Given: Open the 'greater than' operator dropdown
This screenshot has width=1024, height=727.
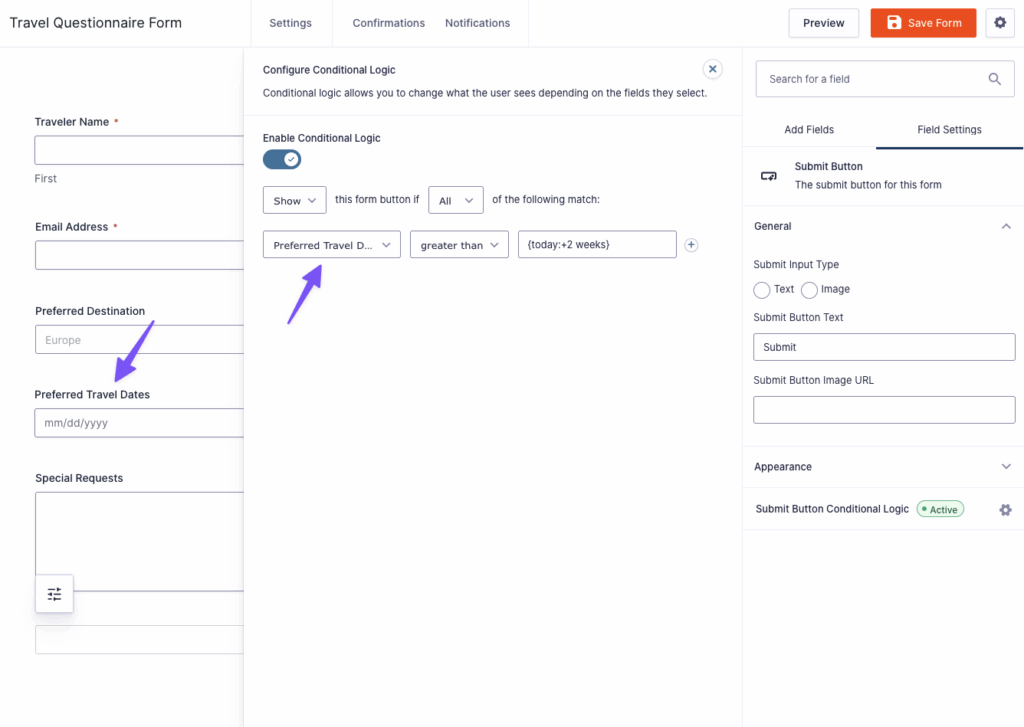Looking at the screenshot, I should 459,244.
